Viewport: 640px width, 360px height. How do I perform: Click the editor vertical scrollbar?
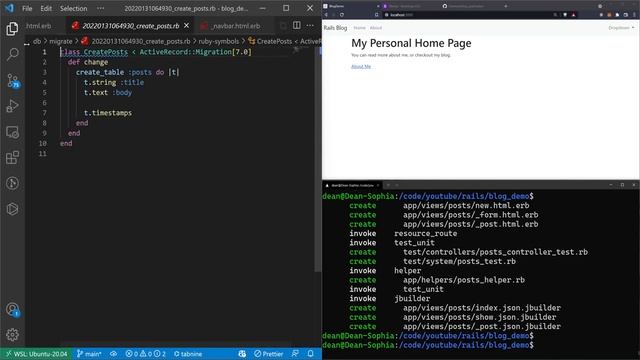tap(318, 159)
